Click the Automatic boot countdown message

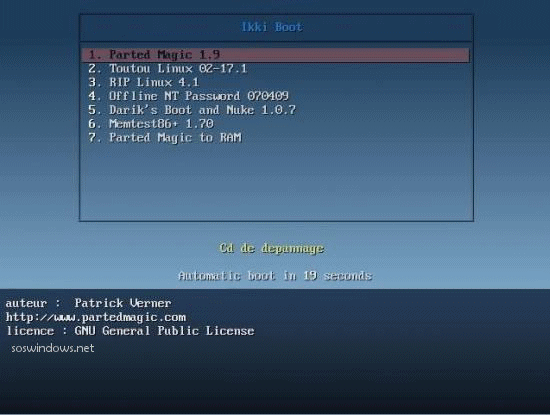coord(275,276)
